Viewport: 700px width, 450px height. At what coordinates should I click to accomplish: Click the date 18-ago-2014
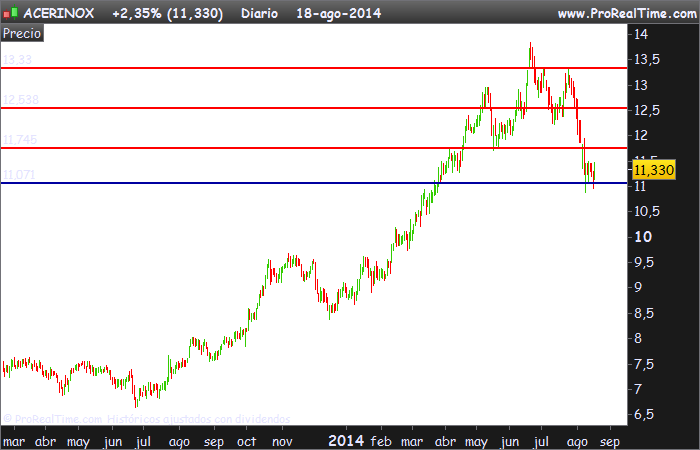click(338, 13)
